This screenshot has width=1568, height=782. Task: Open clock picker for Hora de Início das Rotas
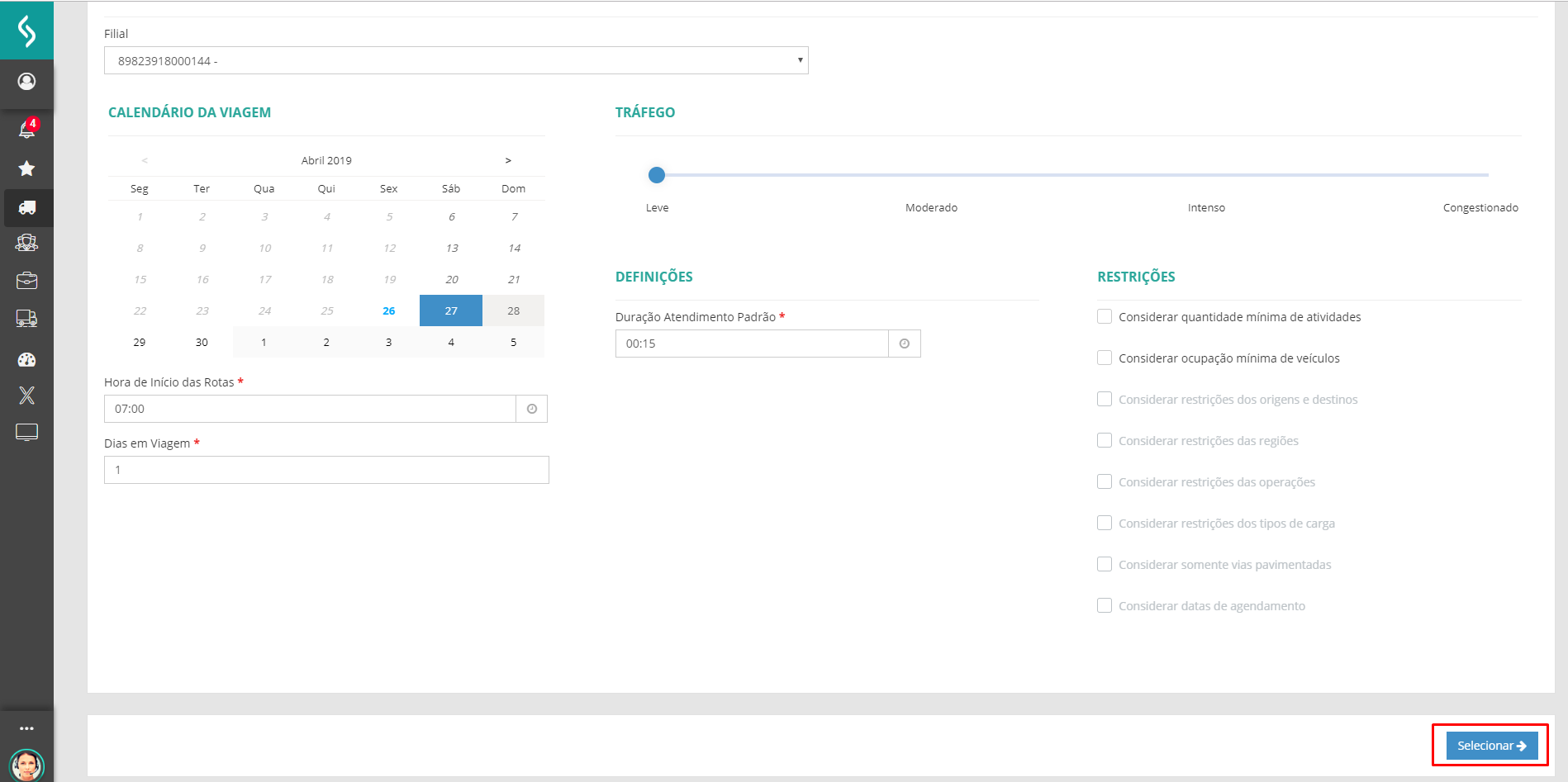(x=532, y=409)
